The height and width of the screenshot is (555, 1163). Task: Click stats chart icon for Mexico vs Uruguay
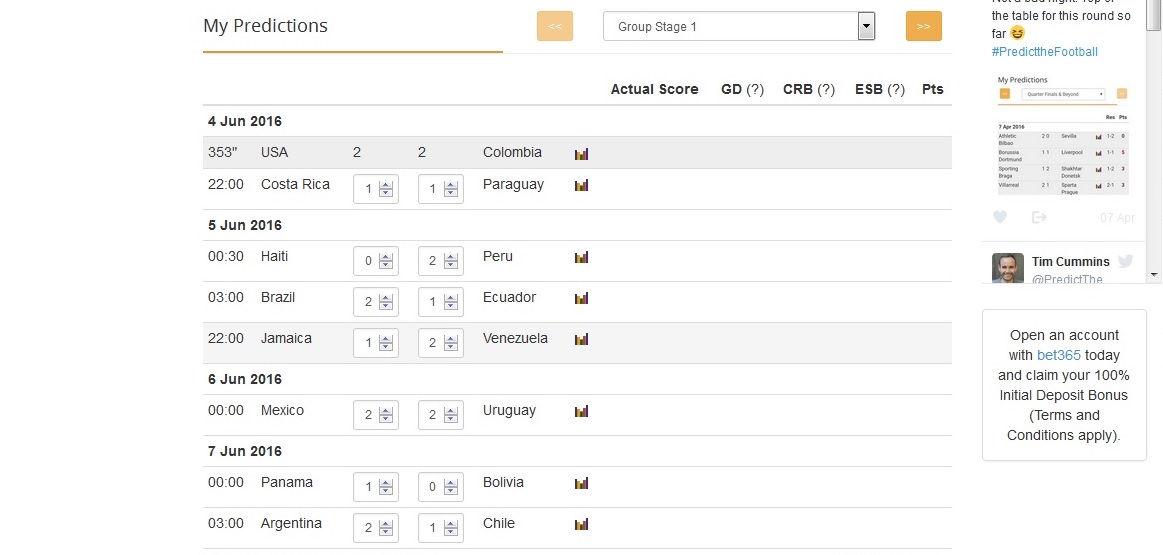(581, 411)
